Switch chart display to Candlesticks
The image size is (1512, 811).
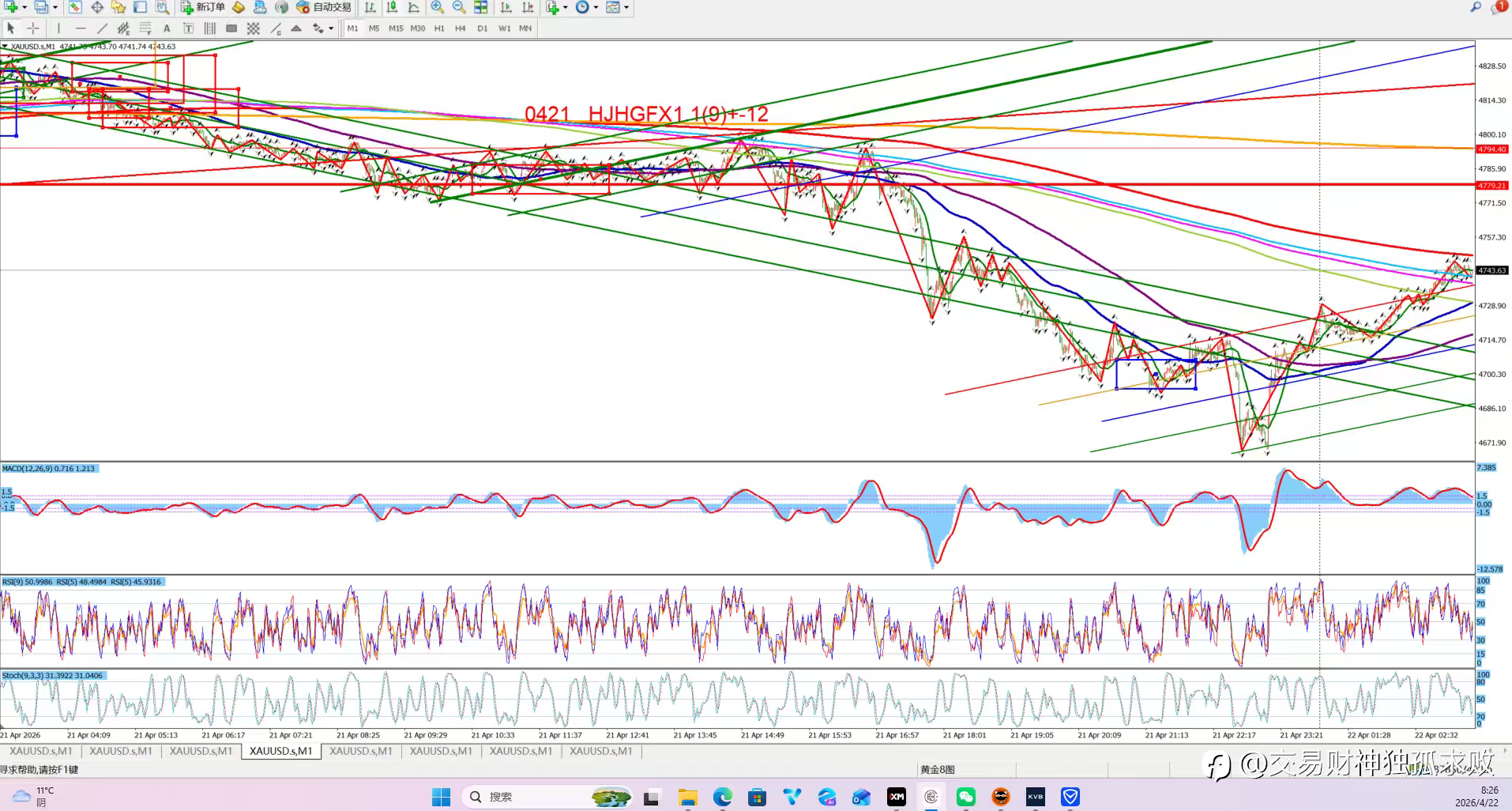tap(392, 7)
